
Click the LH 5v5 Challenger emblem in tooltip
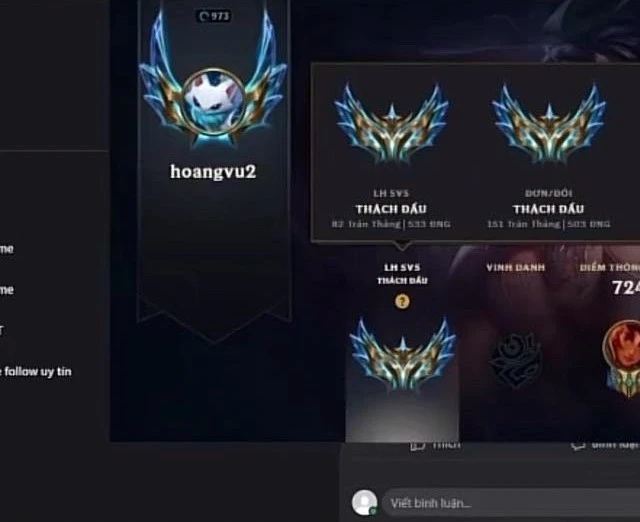[x=391, y=124]
